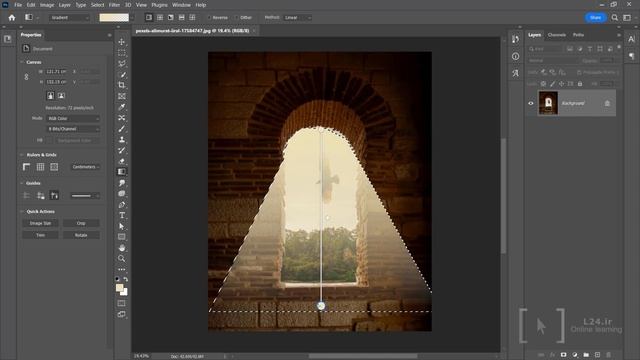This screenshot has width=640, height=360.
Task: Open gradient preset picker arrow
Action: pos(132,18)
